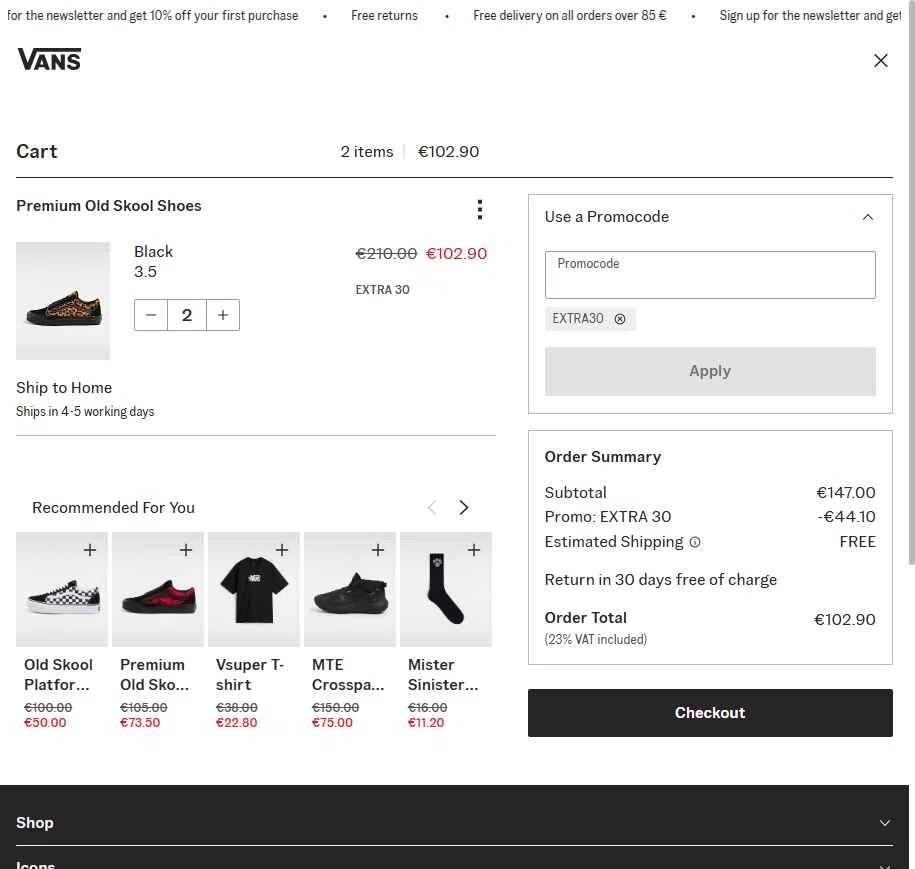This screenshot has height=869, width=915.
Task: Click the Order Total €102.90 value
Action: 844,620
